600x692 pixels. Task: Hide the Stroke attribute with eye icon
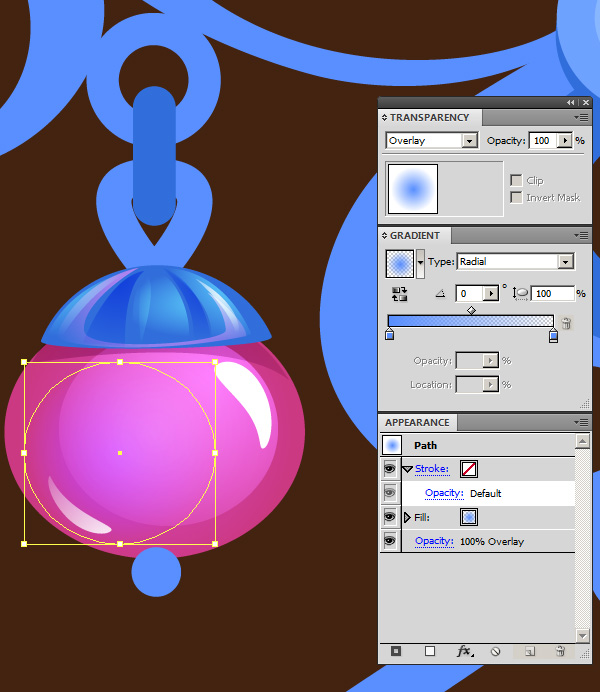(x=389, y=468)
